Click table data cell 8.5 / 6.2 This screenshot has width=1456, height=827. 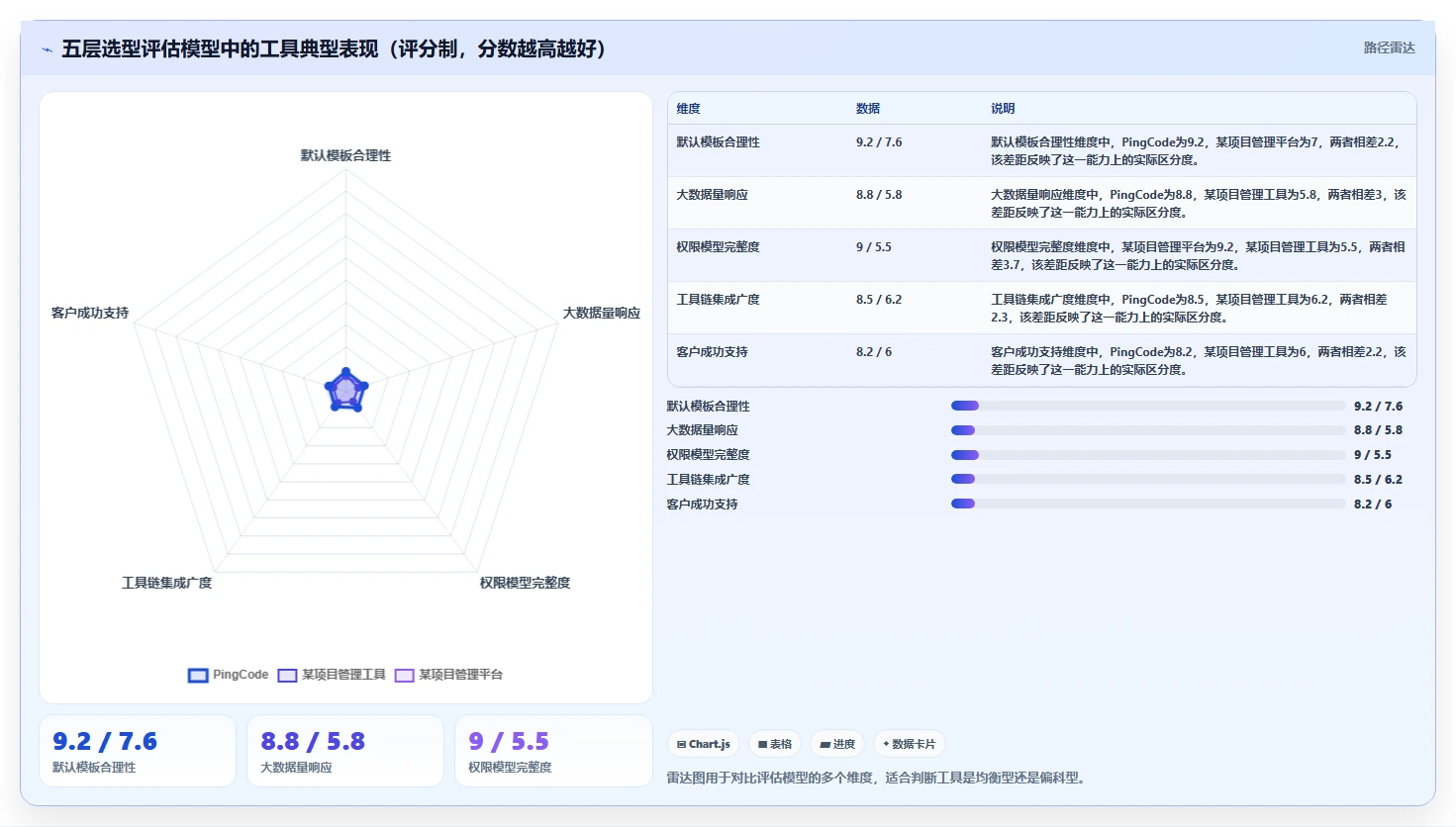tap(879, 300)
